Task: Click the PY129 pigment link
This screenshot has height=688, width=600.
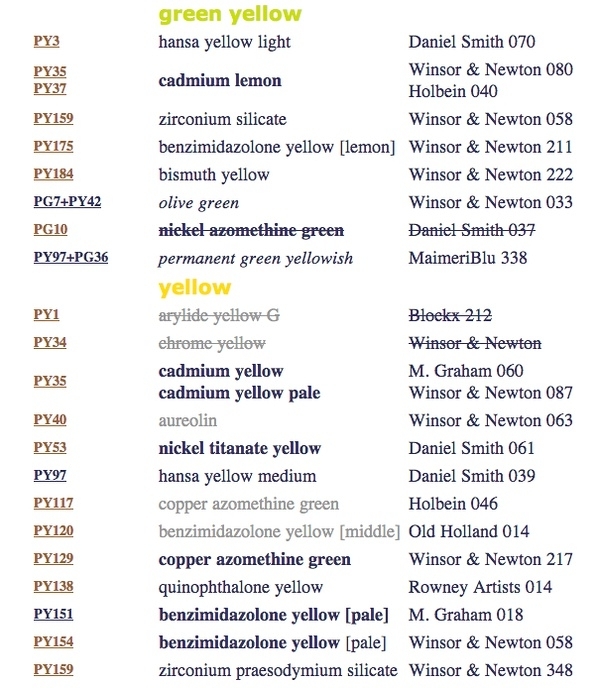Action: (x=53, y=559)
